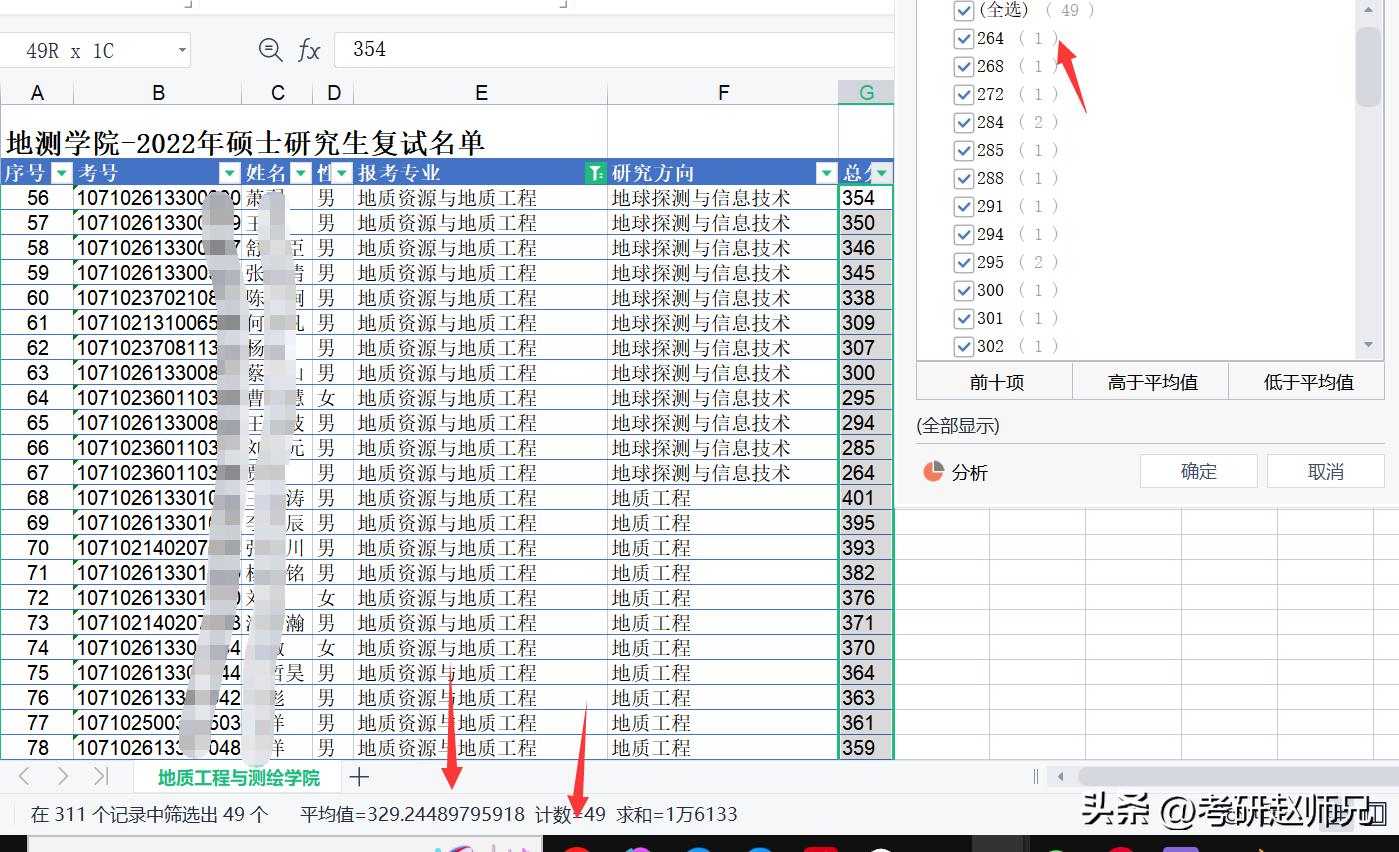Open the 研究方向 column filter dropdown
This screenshot has height=852, width=1399.
point(826,173)
